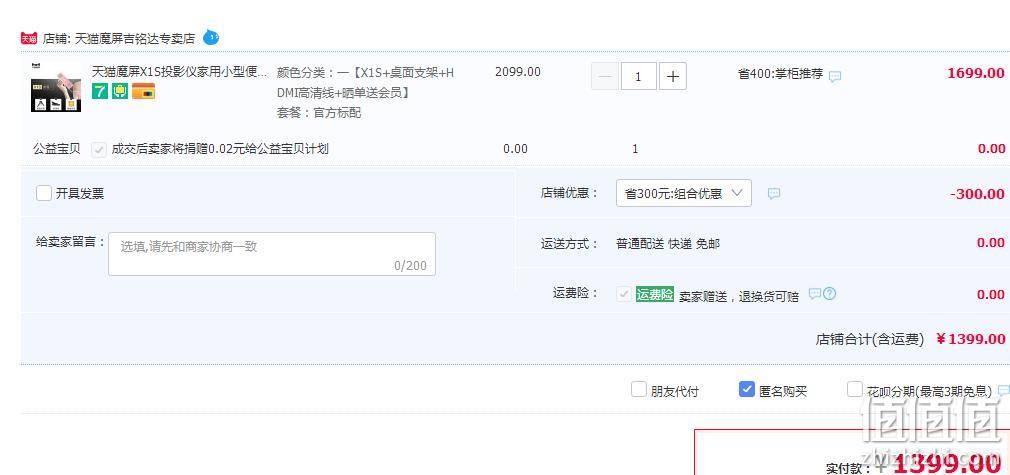Toggle the 公益宝贝 donation checkbox
The width and height of the screenshot is (1010, 475).
click(x=99, y=150)
